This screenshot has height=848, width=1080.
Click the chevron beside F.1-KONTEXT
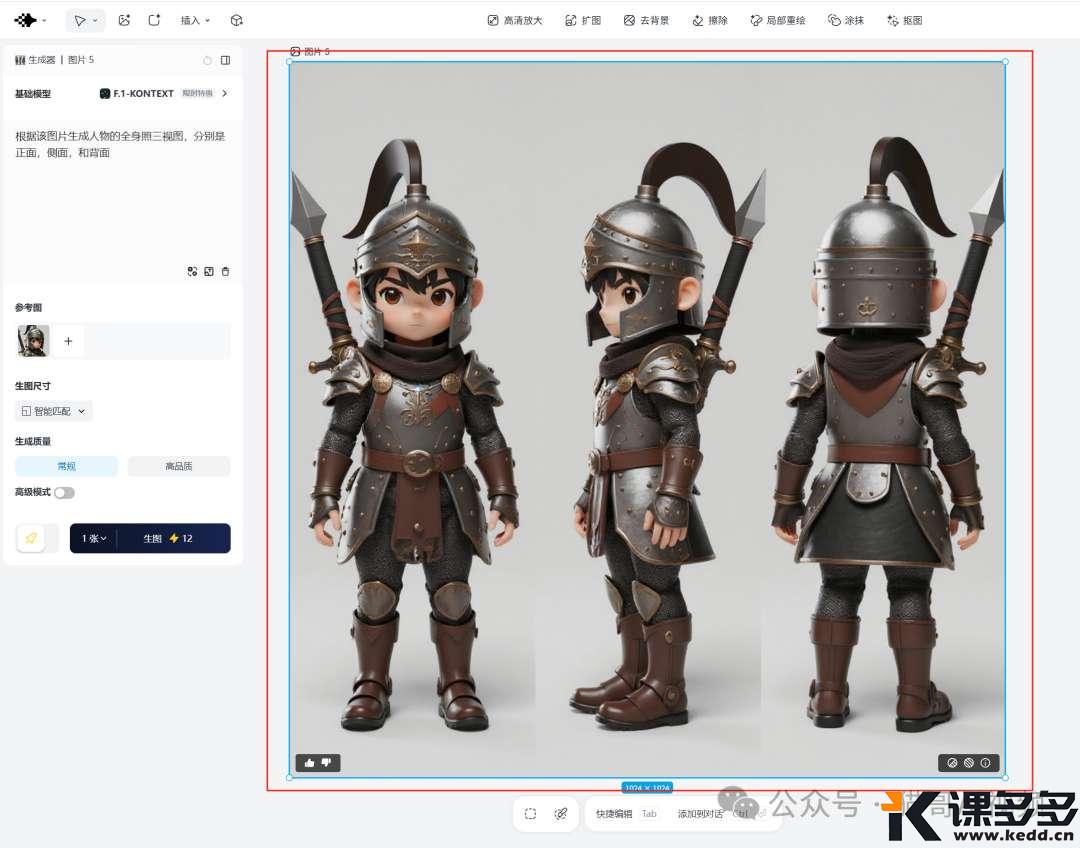pyautogui.click(x=225, y=94)
